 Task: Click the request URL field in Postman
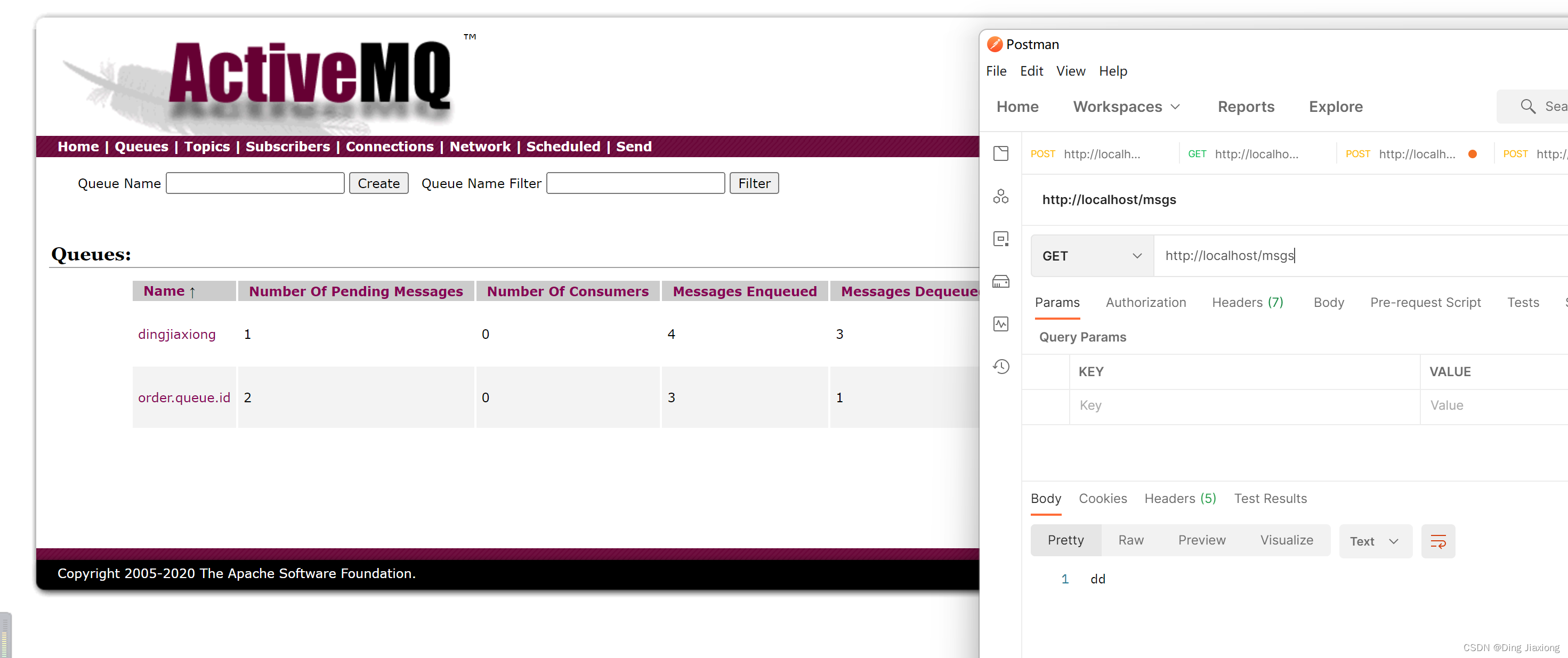(1361, 256)
